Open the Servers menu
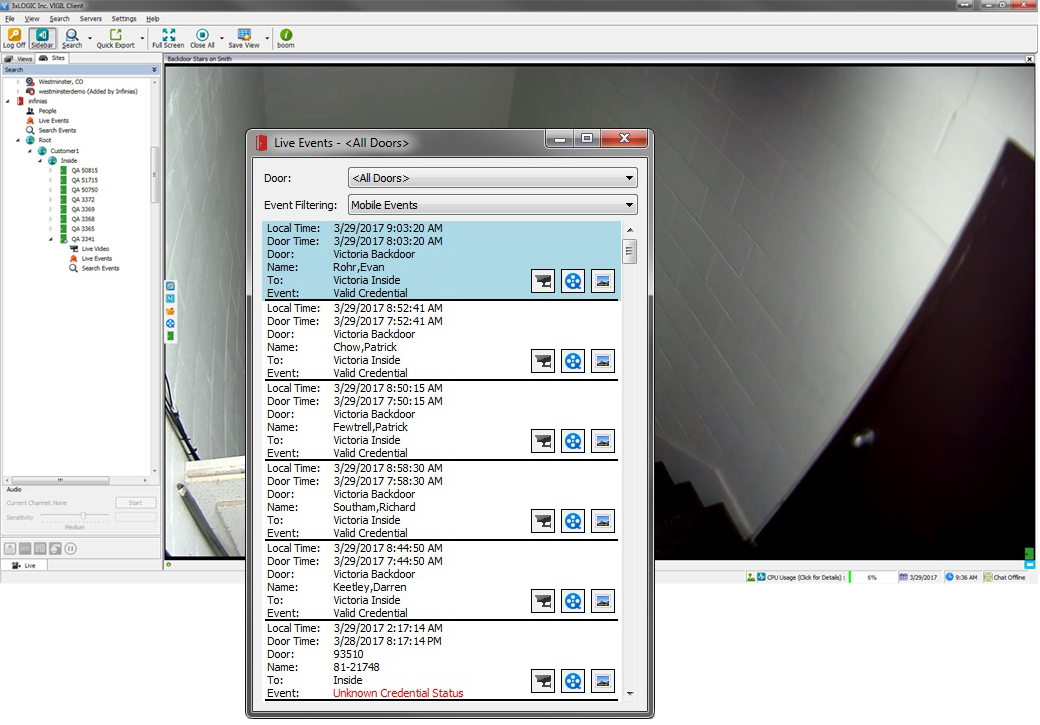Viewport: 1040px width, 725px height. coord(90,18)
